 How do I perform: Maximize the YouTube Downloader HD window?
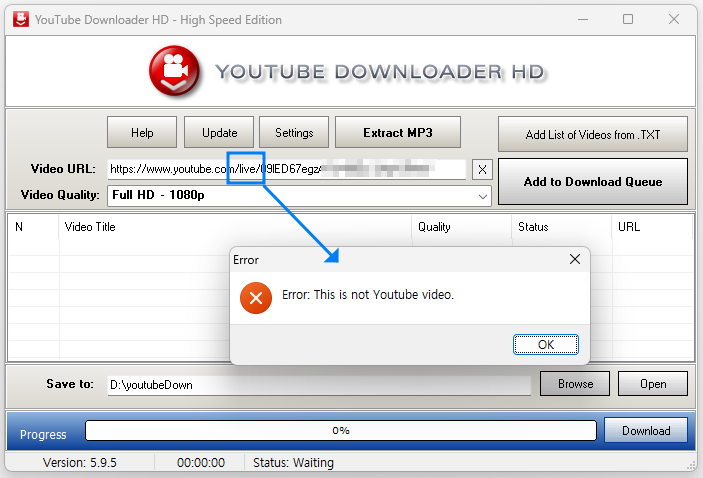628,19
